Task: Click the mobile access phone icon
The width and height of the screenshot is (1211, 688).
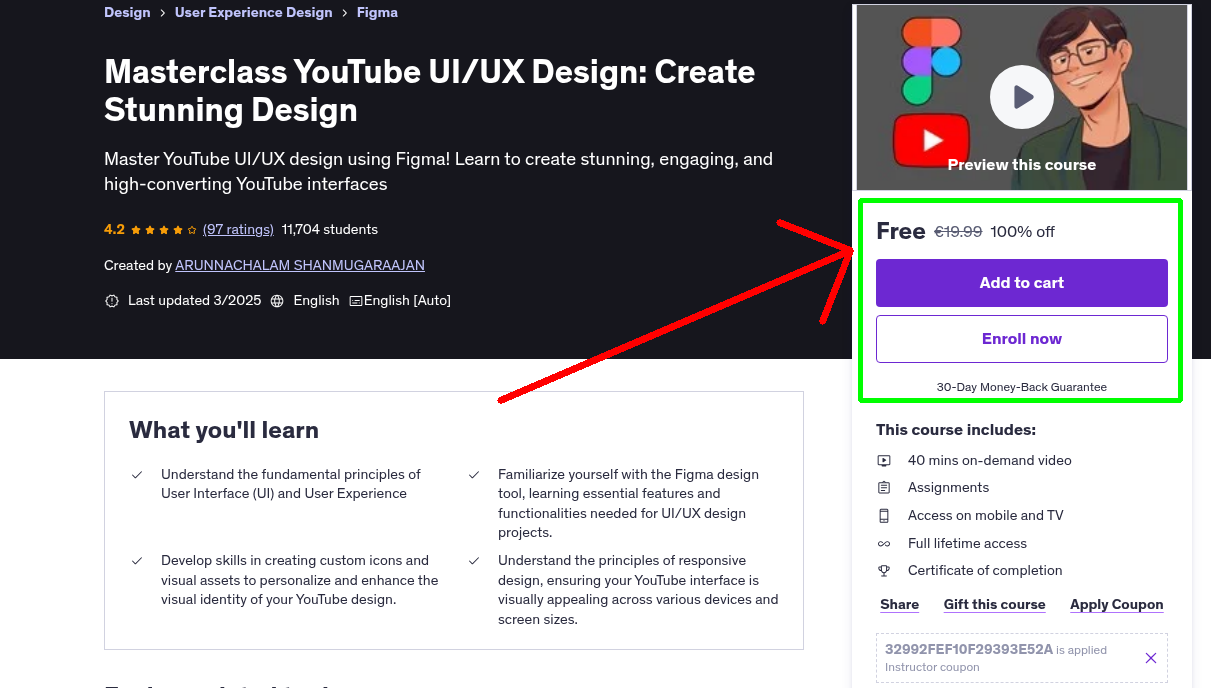Action: coord(884,516)
